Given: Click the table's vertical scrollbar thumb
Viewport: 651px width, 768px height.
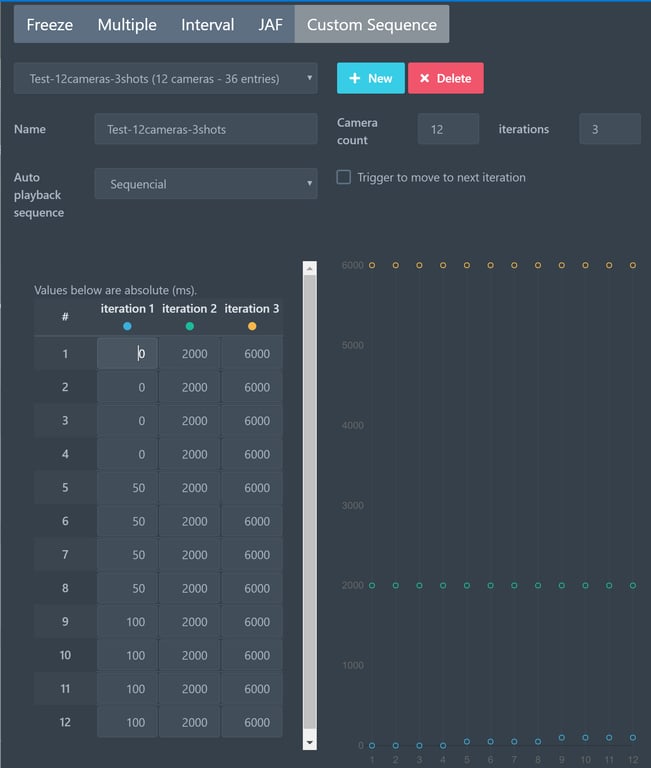Looking at the screenshot, I should pos(310,502).
